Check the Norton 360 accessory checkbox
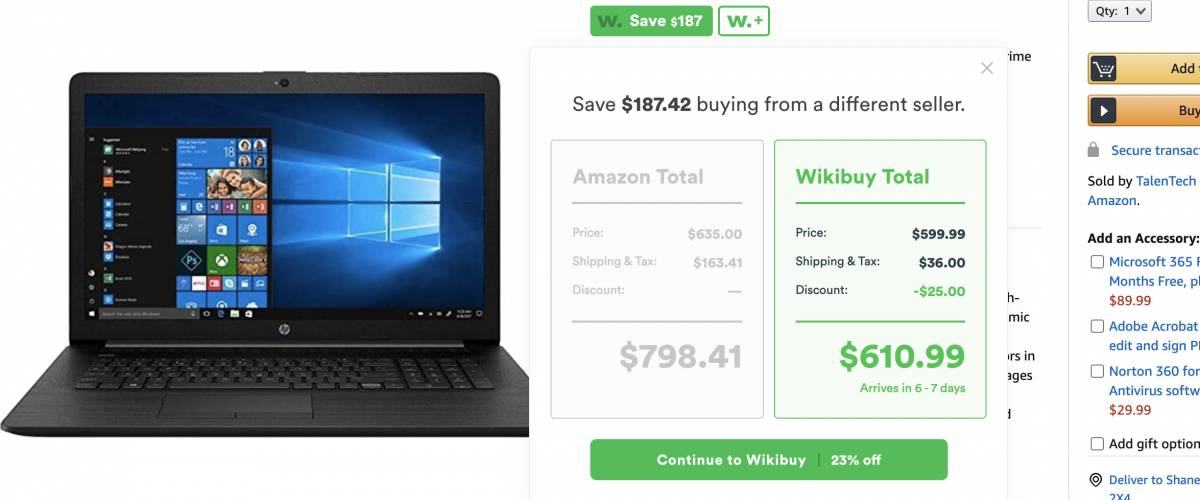The image size is (1200, 500). tap(1098, 372)
